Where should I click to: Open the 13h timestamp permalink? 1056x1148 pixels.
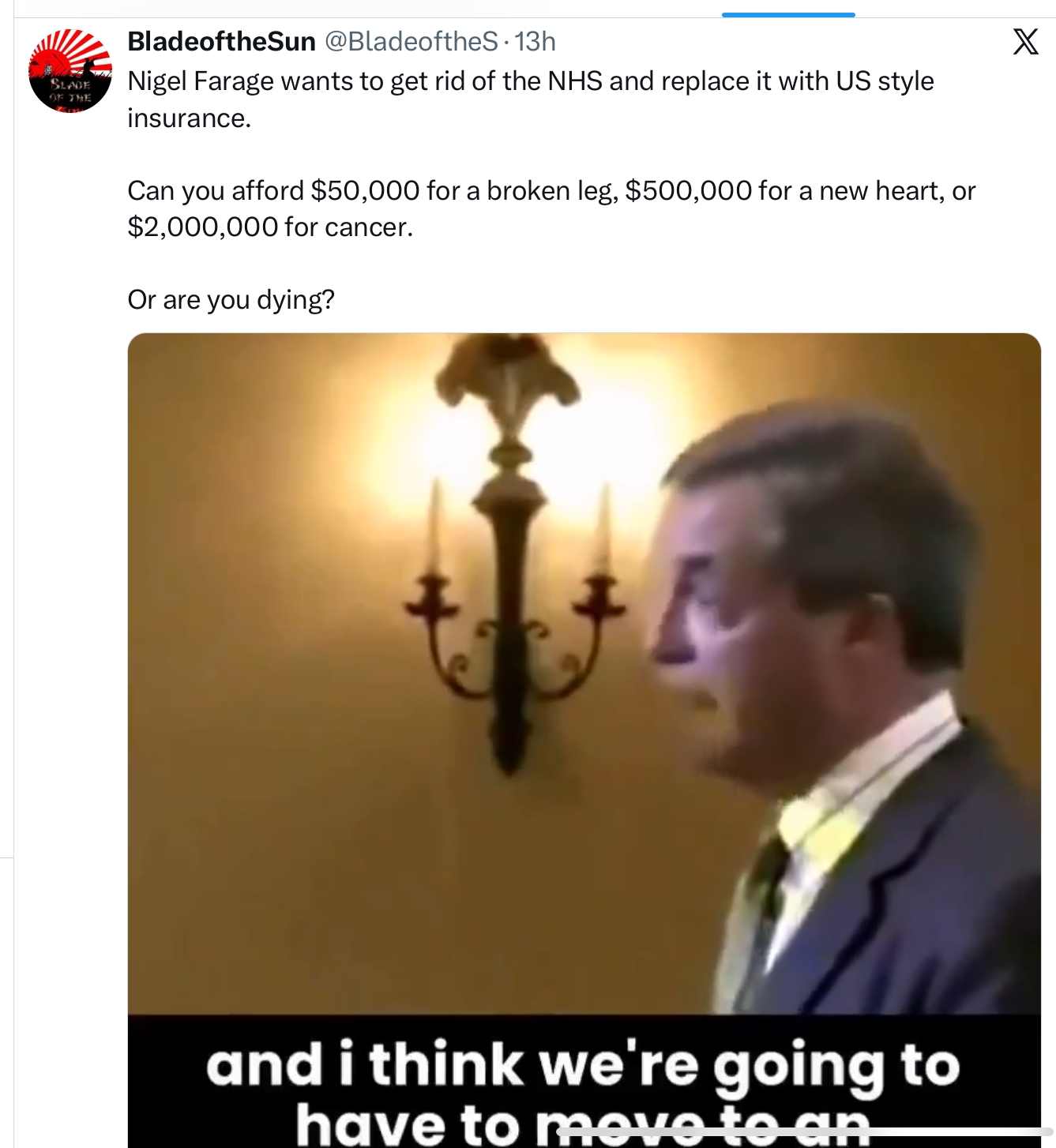[536, 42]
